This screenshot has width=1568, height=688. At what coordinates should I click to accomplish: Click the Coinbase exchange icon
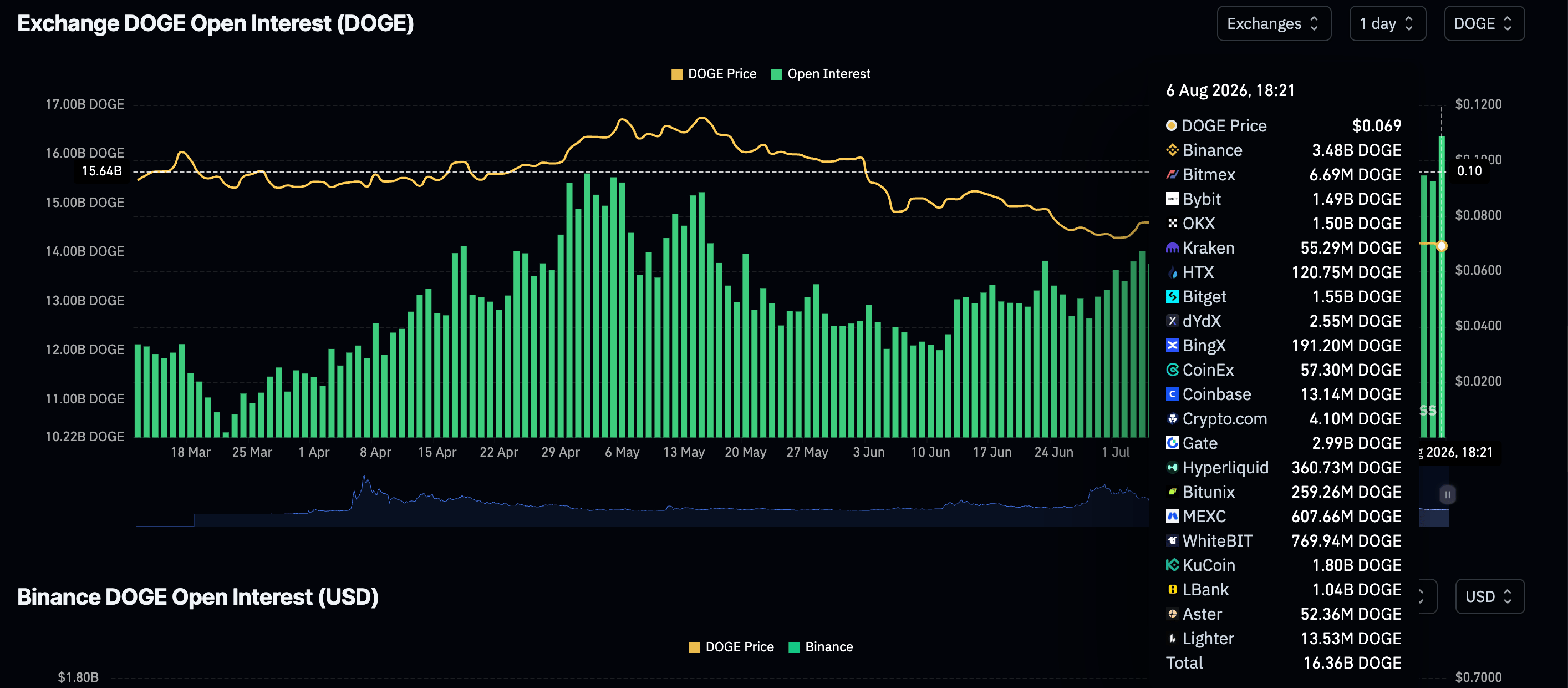pos(1172,394)
